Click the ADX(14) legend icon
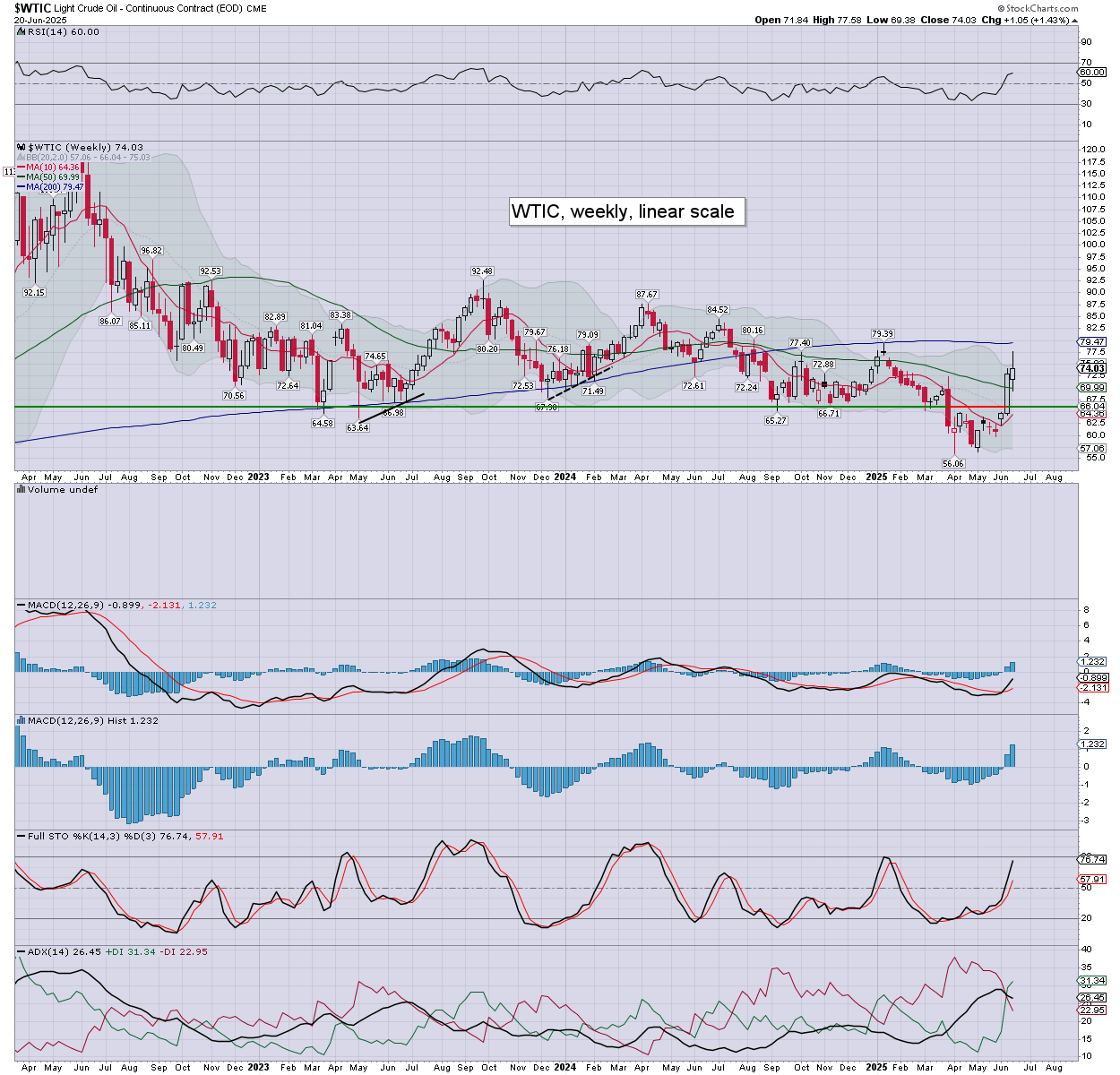Viewport: 1120px width, 1075px height. pyautogui.click(x=22, y=951)
